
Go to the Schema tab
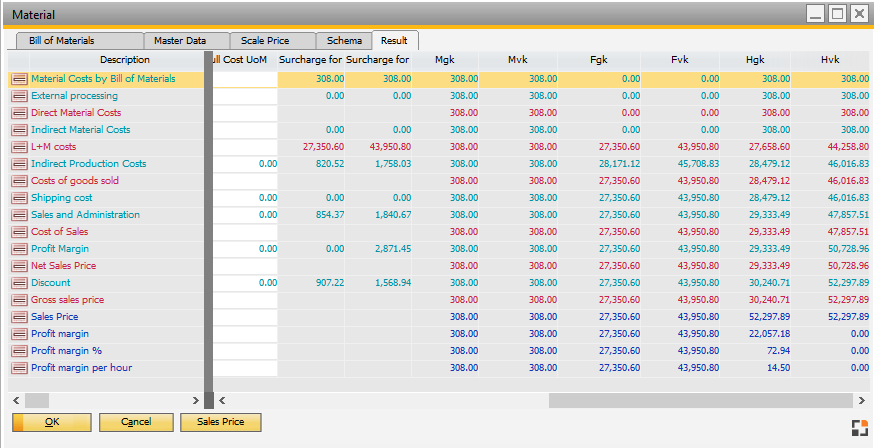tap(342, 41)
